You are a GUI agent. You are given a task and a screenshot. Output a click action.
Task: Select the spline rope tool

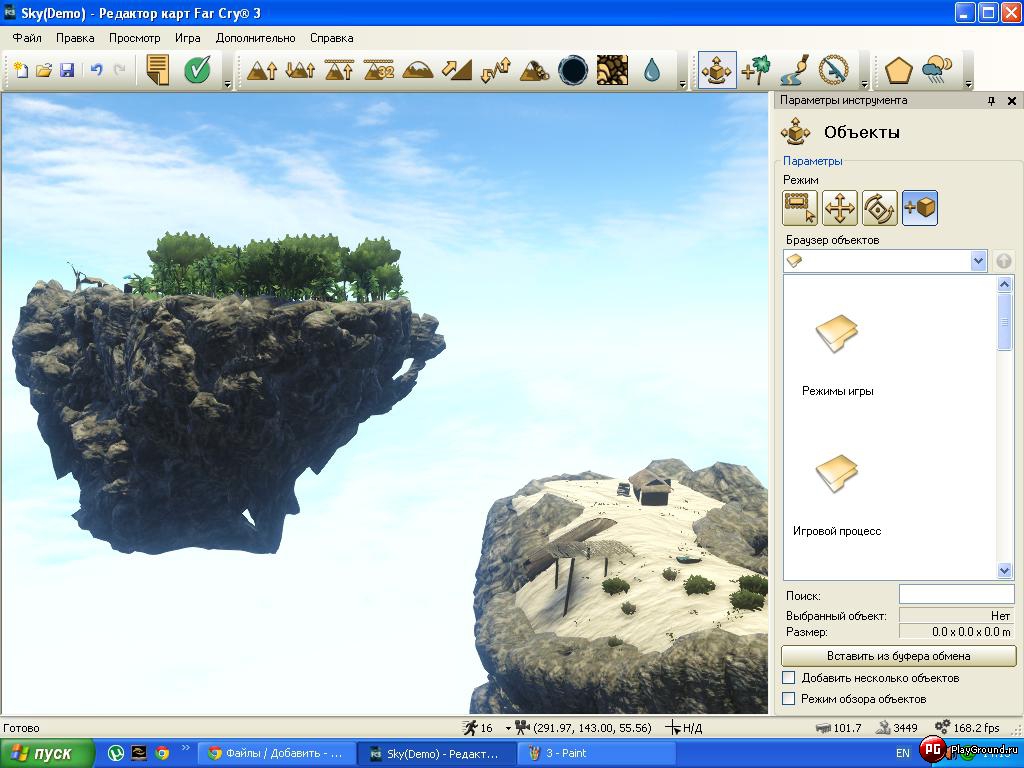tap(834, 70)
